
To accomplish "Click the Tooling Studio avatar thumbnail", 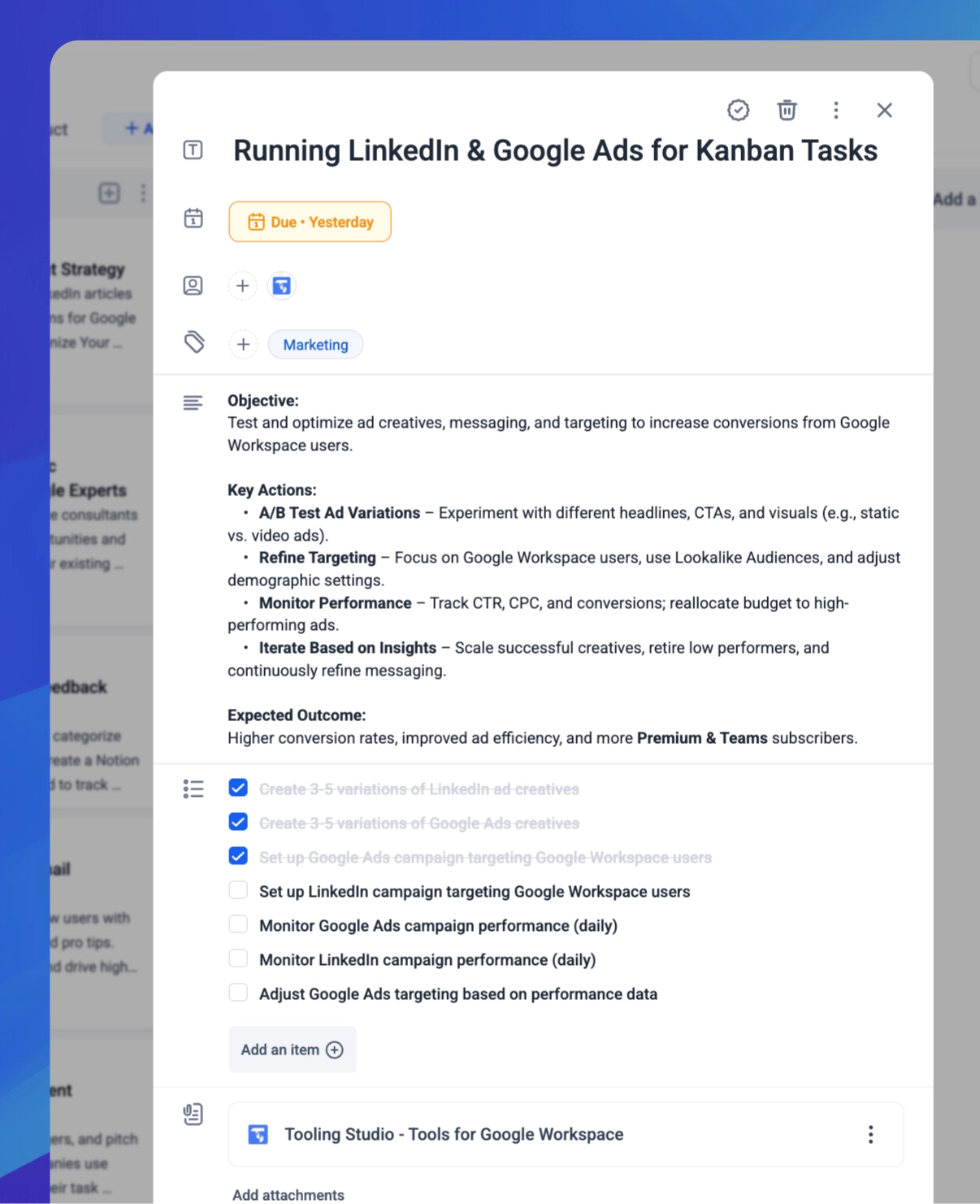I will coord(259,1133).
